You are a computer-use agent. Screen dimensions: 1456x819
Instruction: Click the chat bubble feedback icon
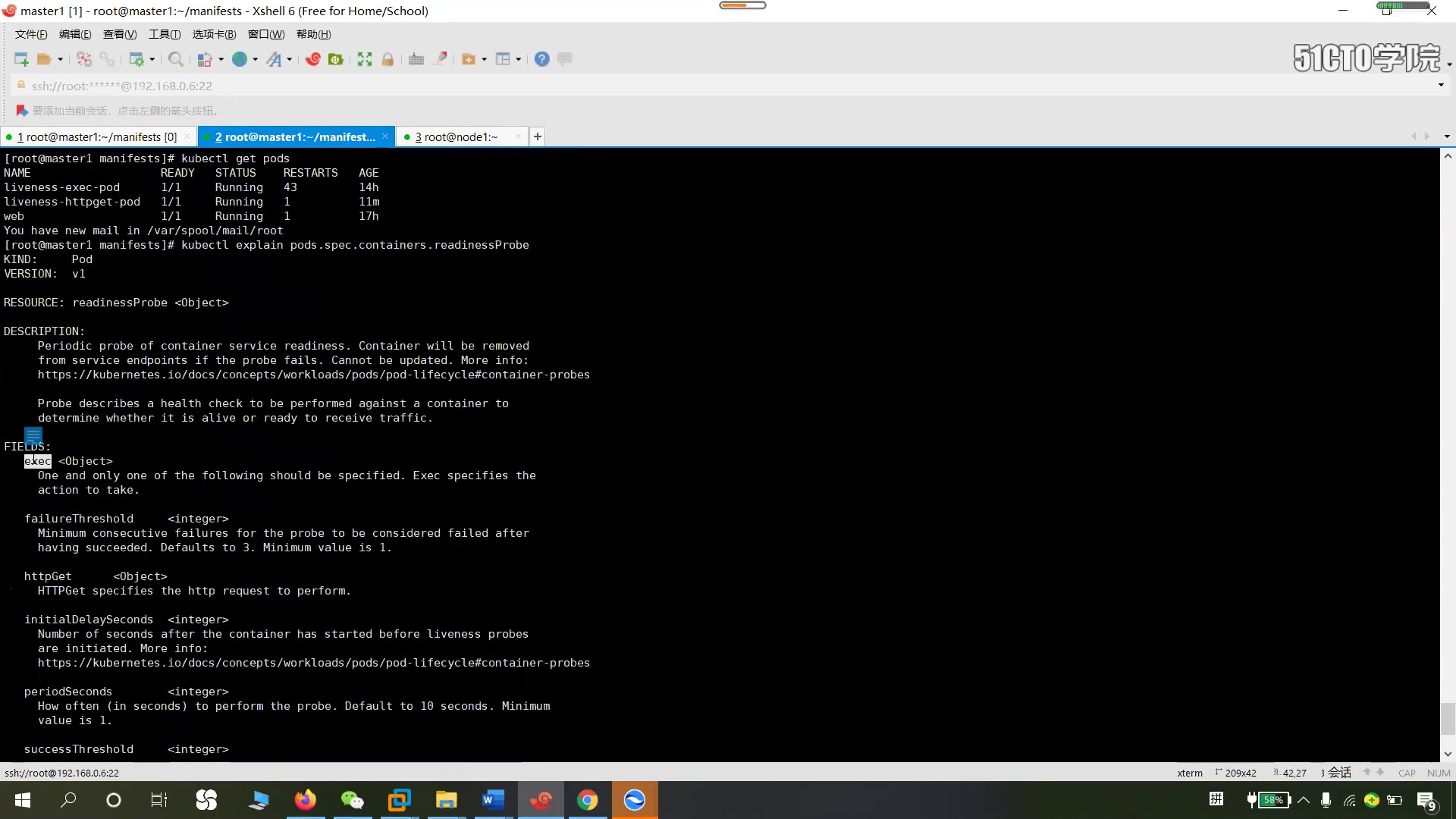pos(565,59)
